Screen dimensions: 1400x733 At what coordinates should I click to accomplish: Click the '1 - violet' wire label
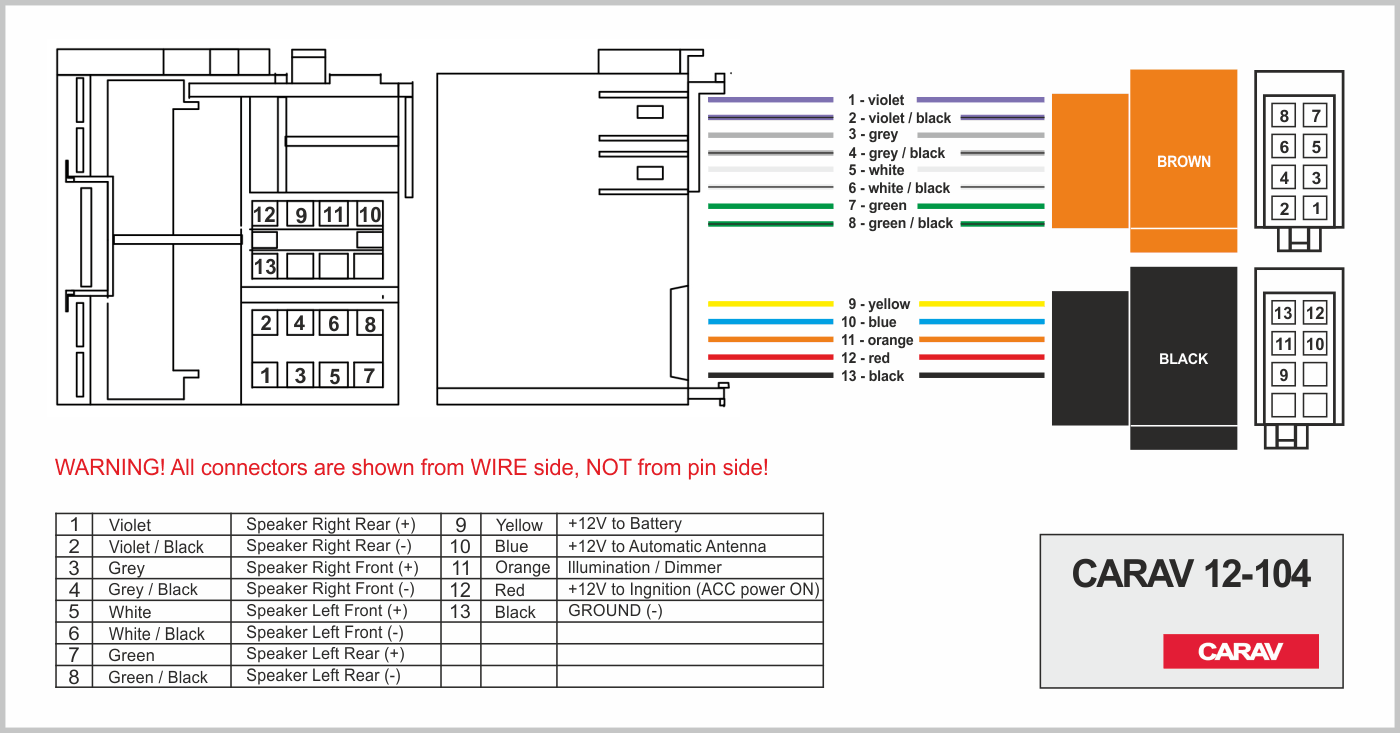pos(875,100)
